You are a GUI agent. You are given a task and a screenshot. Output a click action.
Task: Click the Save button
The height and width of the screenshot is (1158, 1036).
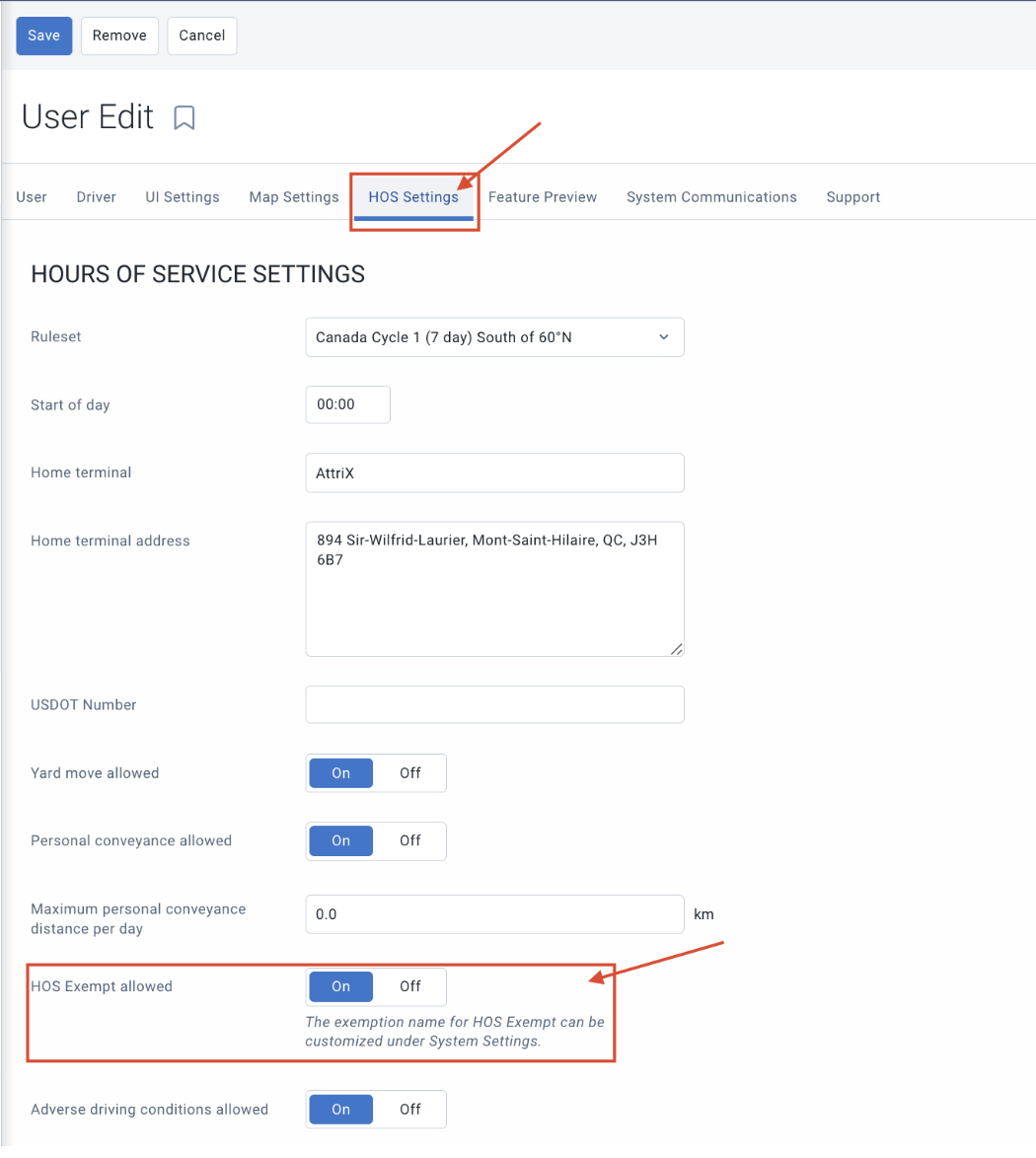pyautogui.click(x=44, y=36)
